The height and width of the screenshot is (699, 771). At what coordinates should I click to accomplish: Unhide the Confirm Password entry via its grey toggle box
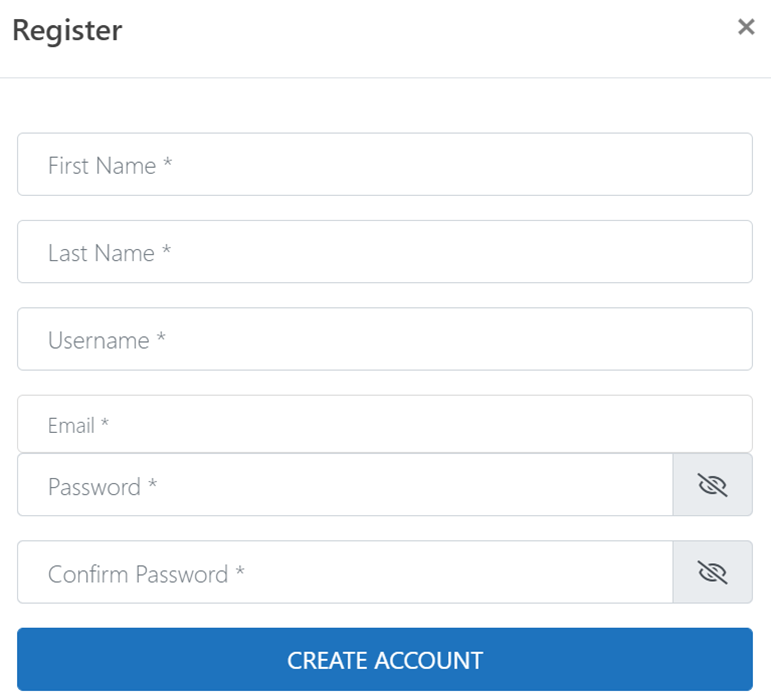712,572
